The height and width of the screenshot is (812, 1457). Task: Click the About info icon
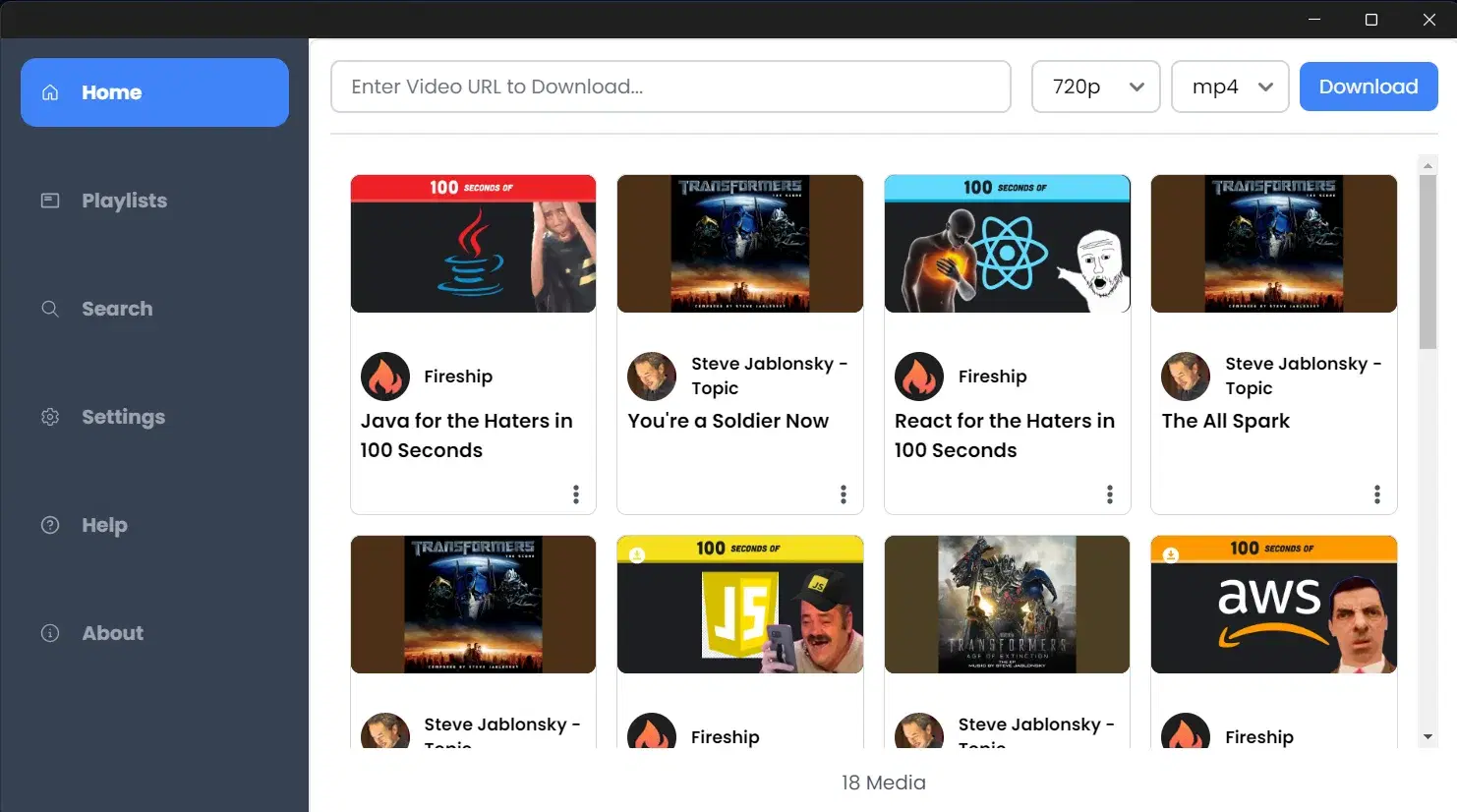pyautogui.click(x=50, y=633)
